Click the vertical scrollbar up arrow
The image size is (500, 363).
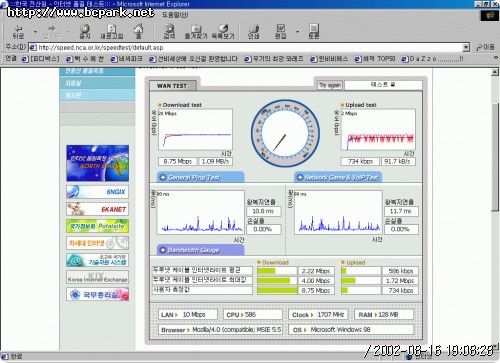pos(495,72)
